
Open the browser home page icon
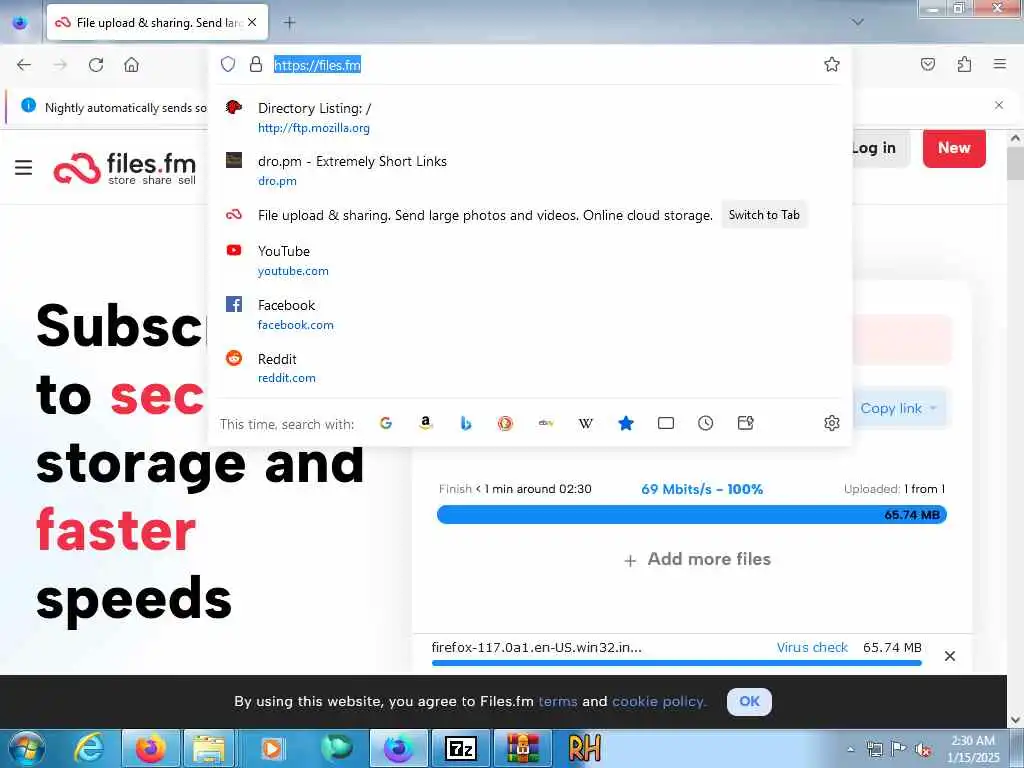(x=131, y=65)
